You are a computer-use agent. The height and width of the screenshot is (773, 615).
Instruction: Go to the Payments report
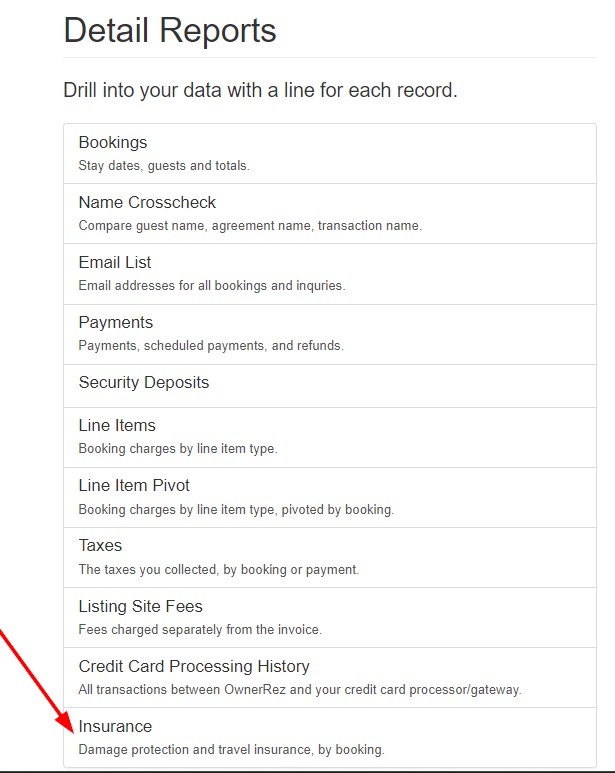point(116,323)
